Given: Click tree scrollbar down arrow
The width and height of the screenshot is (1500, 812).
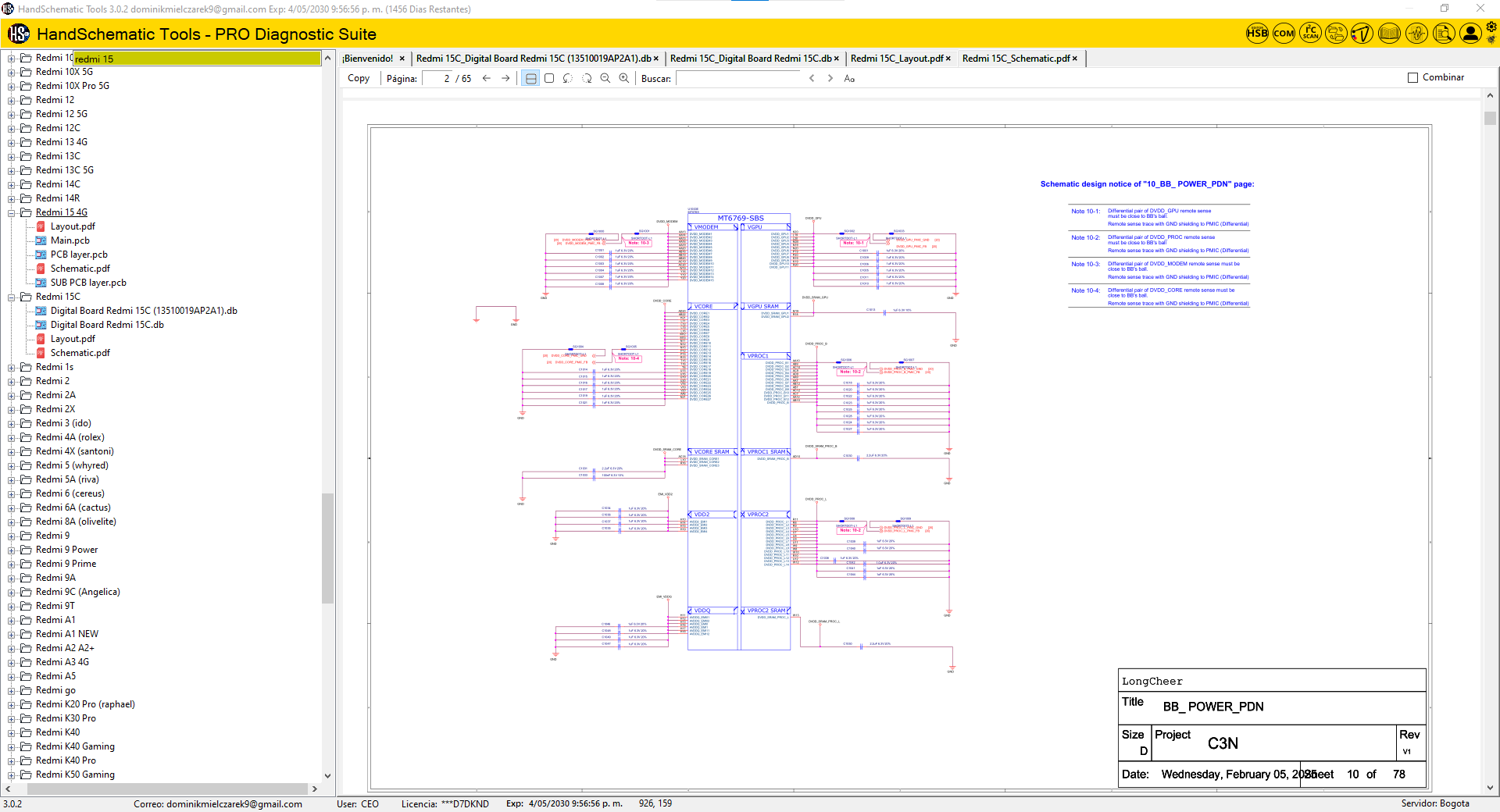Looking at the screenshot, I should click(x=328, y=776).
